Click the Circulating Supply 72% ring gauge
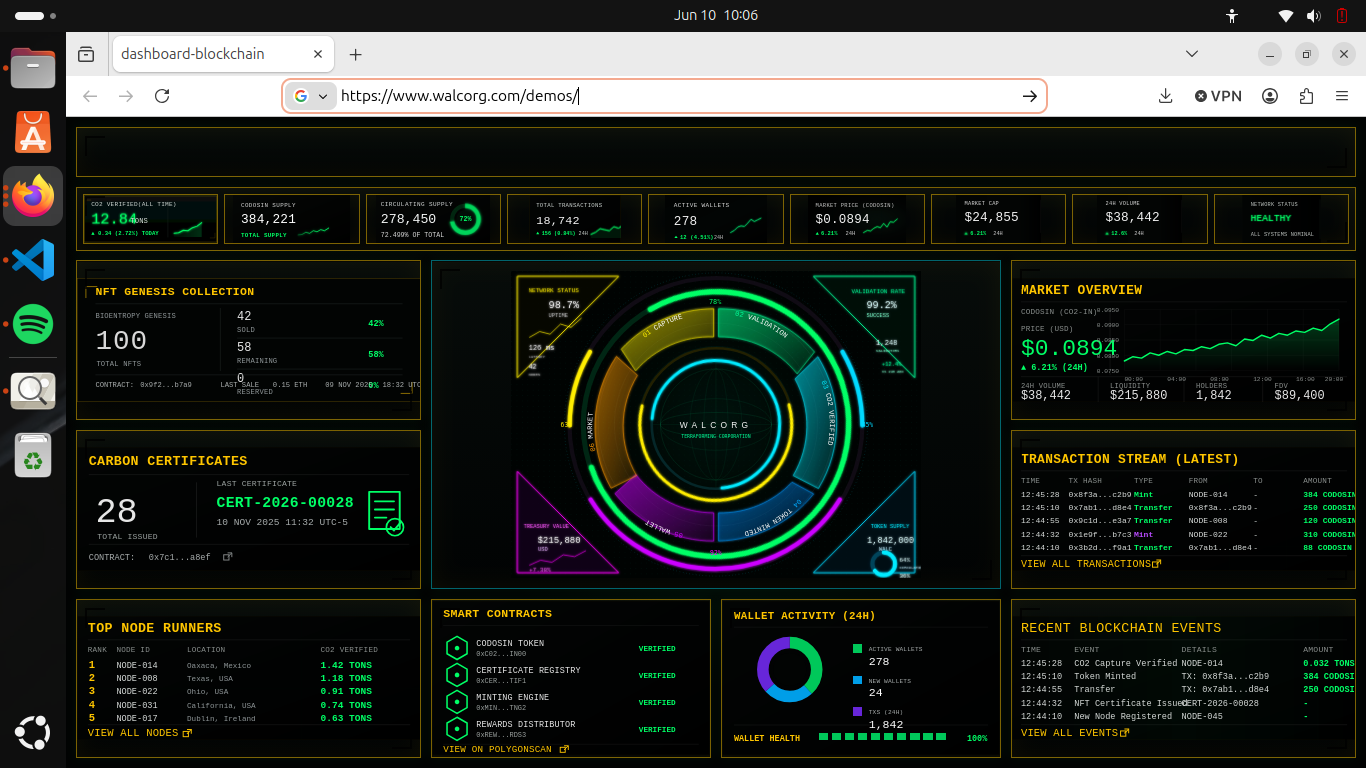This screenshot has width=1366, height=768. [x=465, y=219]
